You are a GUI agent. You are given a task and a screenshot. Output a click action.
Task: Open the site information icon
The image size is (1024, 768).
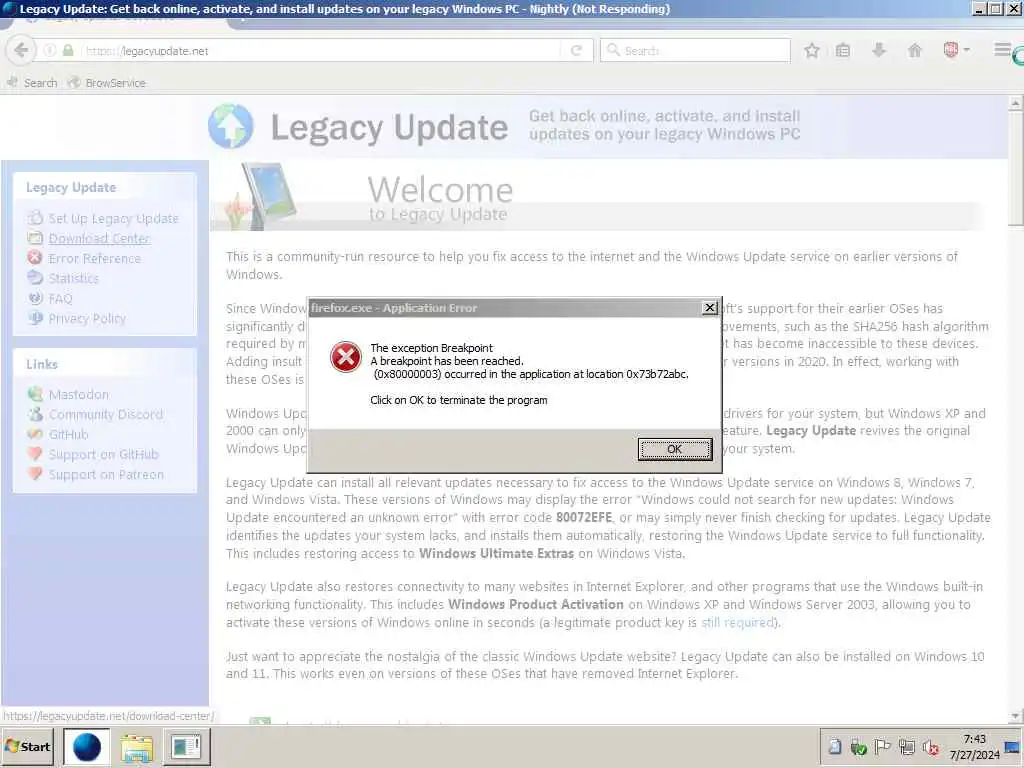click(50, 50)
